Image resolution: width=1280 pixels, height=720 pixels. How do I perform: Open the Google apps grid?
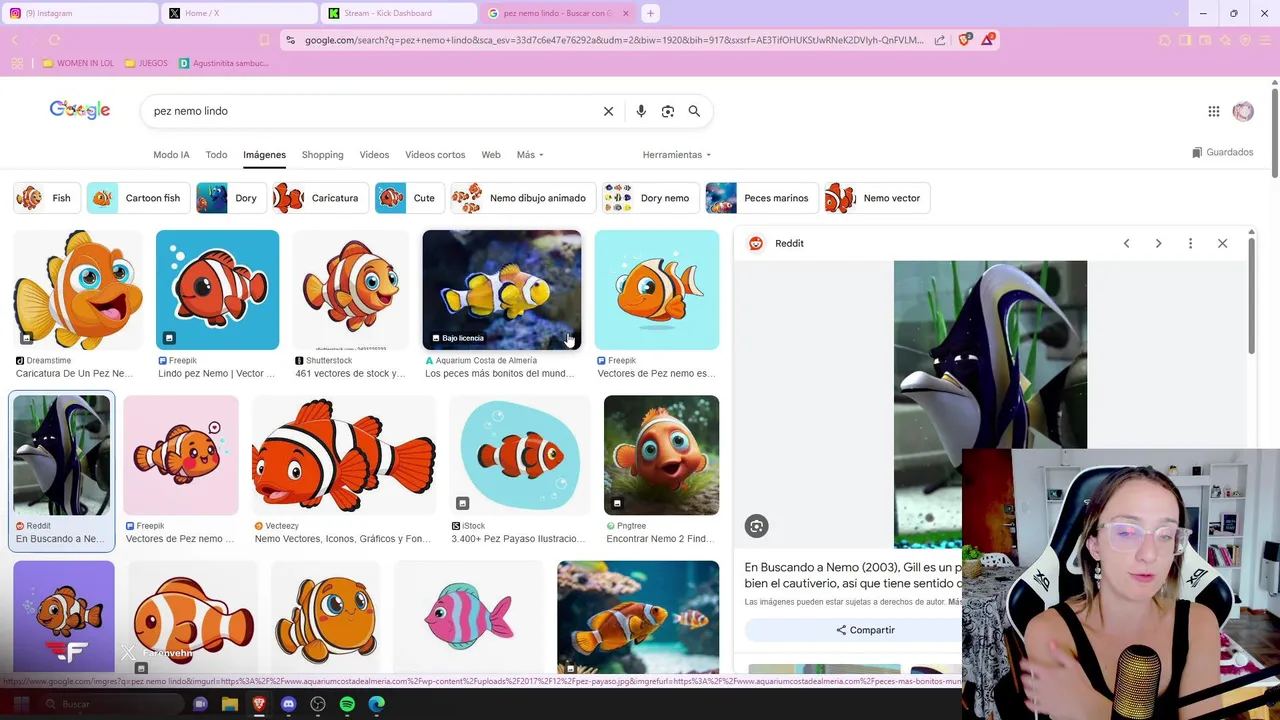pos(1214,112)
